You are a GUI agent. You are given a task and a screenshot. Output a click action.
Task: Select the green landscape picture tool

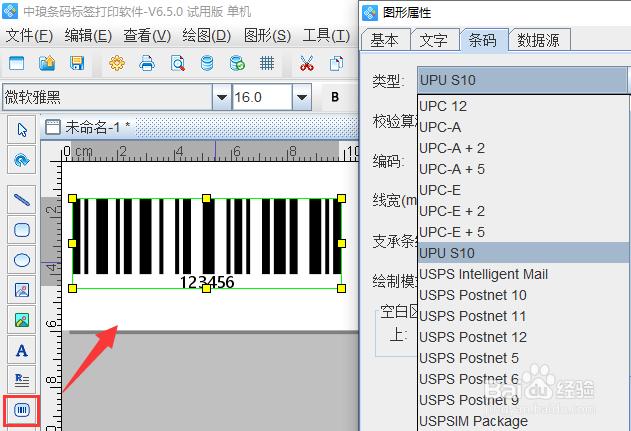click(22, 320)
